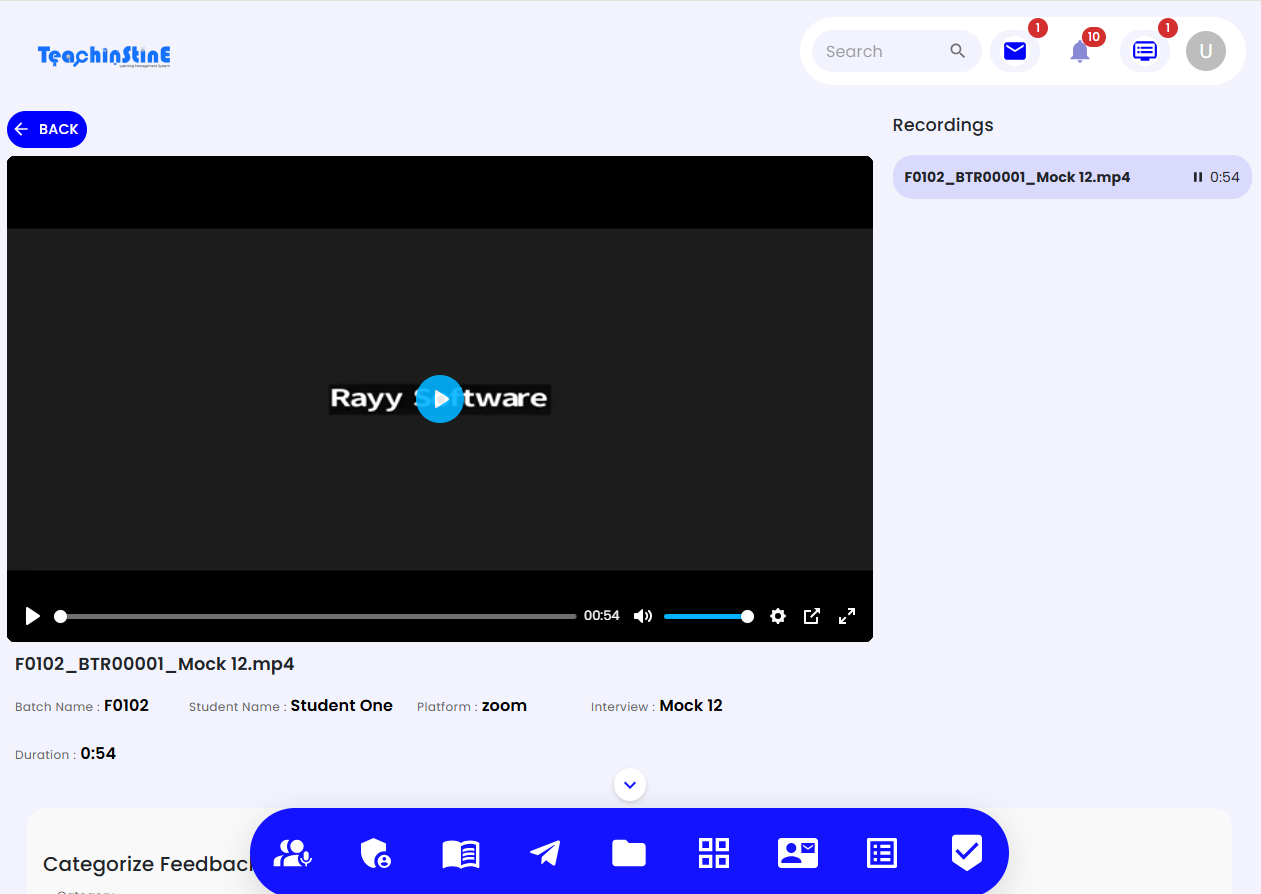Click the paper plane send icon
Image resolution: width=1261 pixels, height=894 pixels.
click(x=545, y=853)
